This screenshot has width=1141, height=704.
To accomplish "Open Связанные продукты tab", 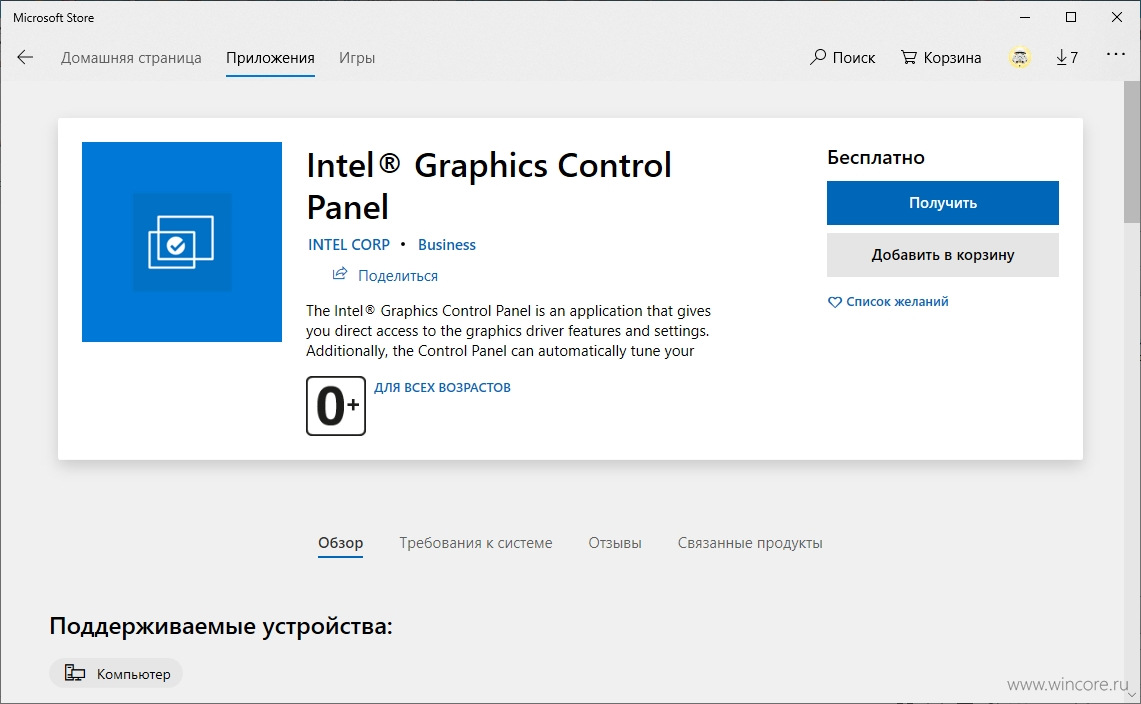I will point(750,543).
